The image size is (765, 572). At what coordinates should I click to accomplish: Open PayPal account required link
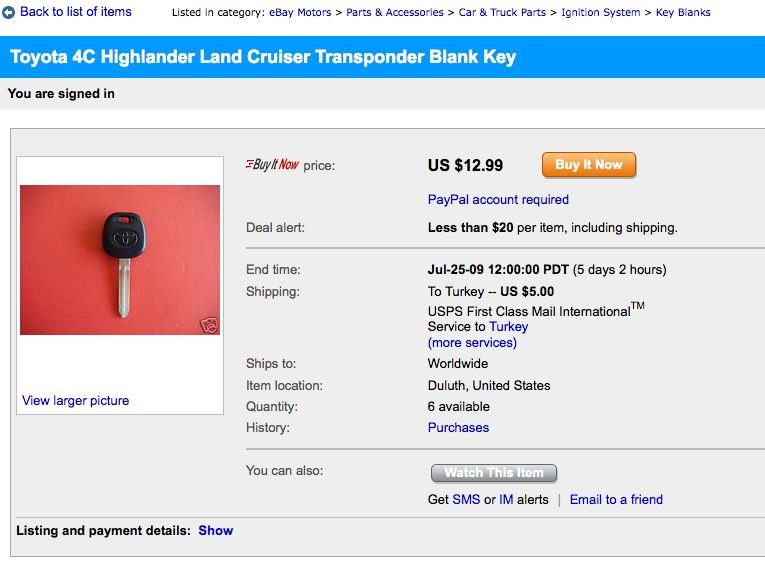coord(498,199)
